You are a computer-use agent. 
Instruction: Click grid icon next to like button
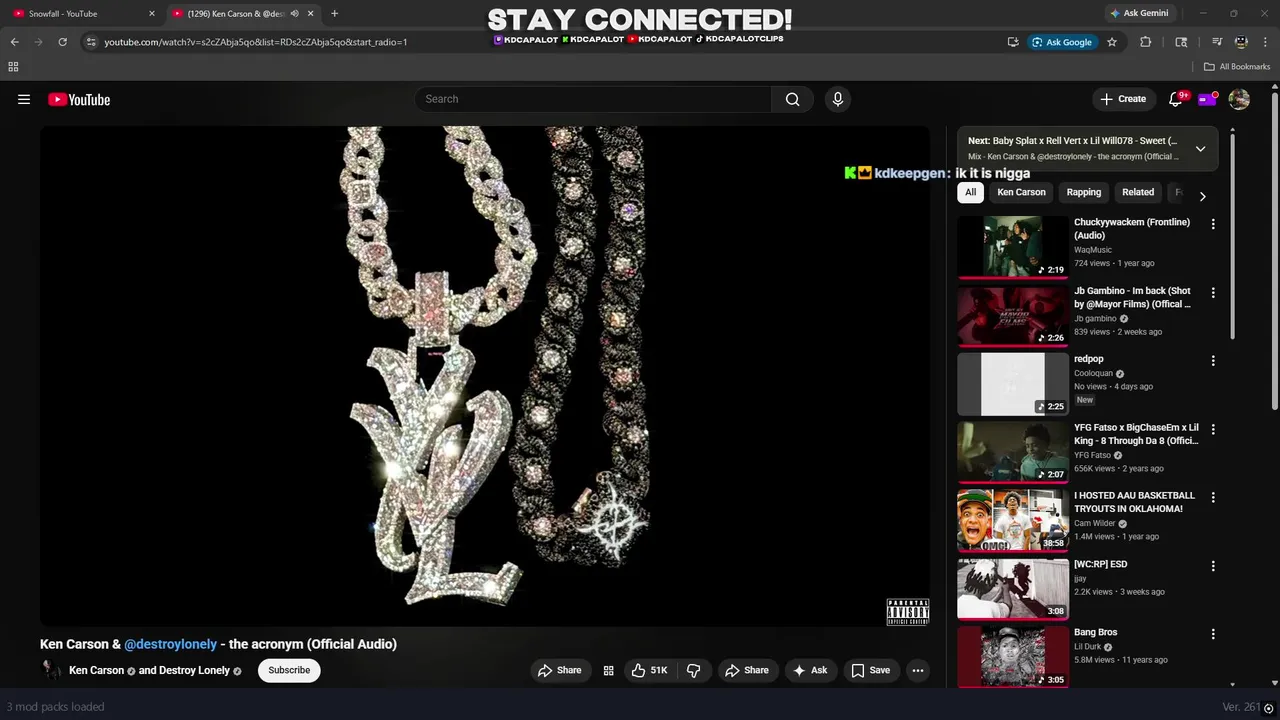pyautogui.click(x=608, y=670)
